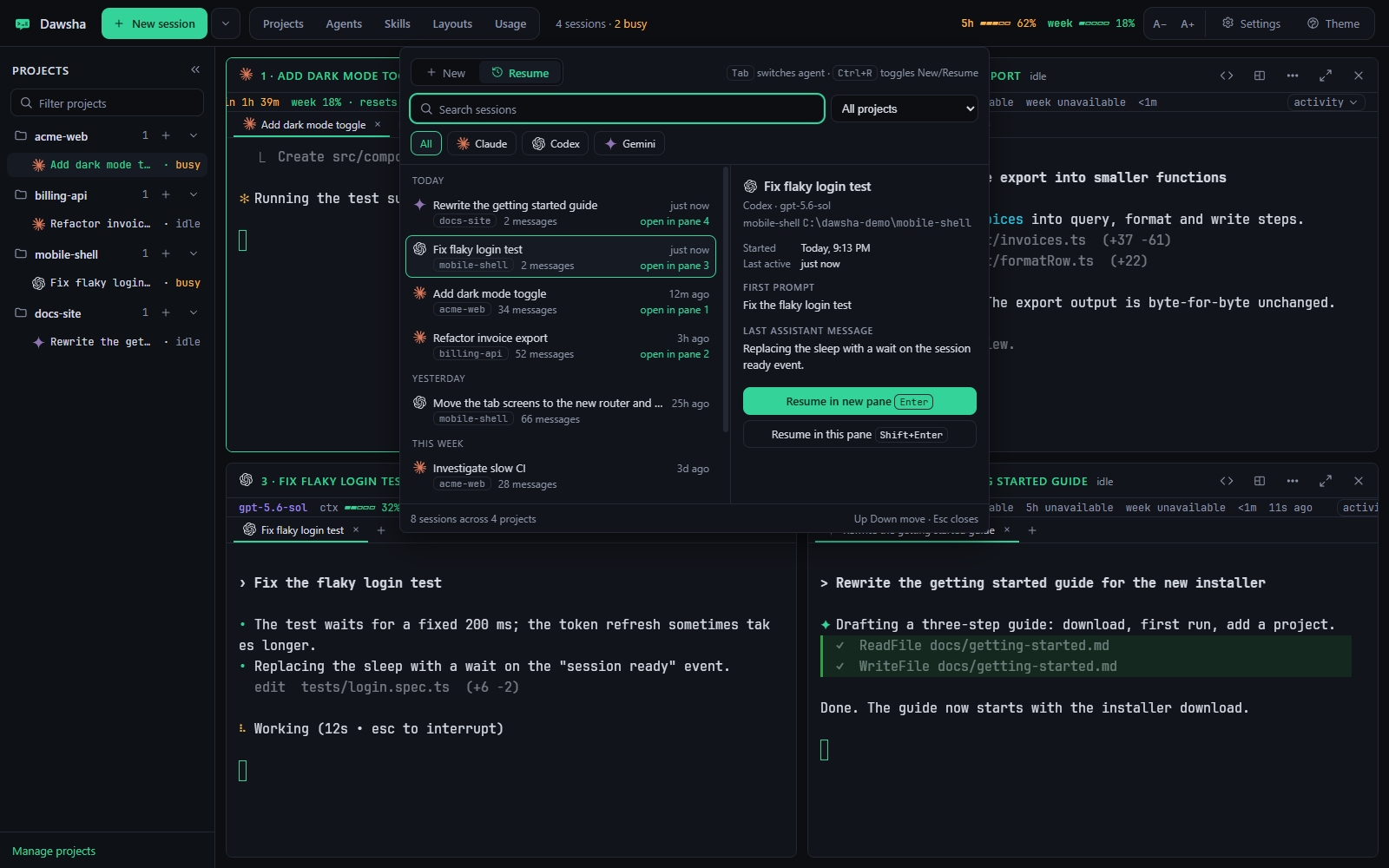1389x868 pixels.
Task: Close the Fix flaky login test tab
Action: click(x=356, y=529)
